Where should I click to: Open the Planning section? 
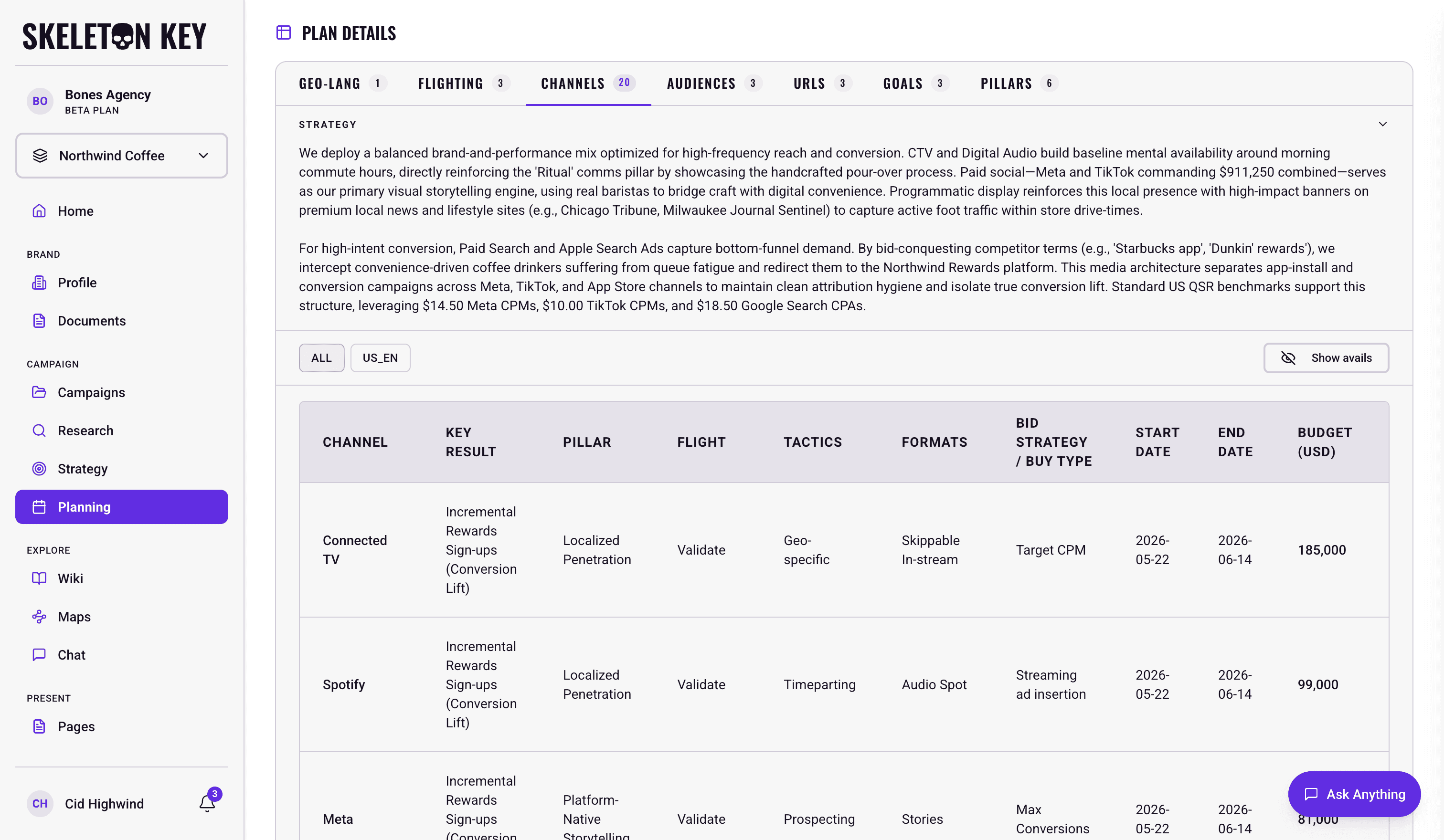pyautogui.click(x=121, y=507)
